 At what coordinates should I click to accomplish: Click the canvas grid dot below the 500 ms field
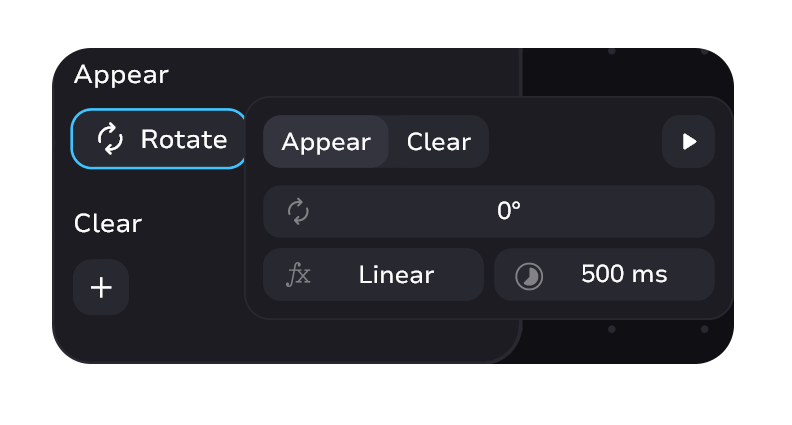point(612,329)
